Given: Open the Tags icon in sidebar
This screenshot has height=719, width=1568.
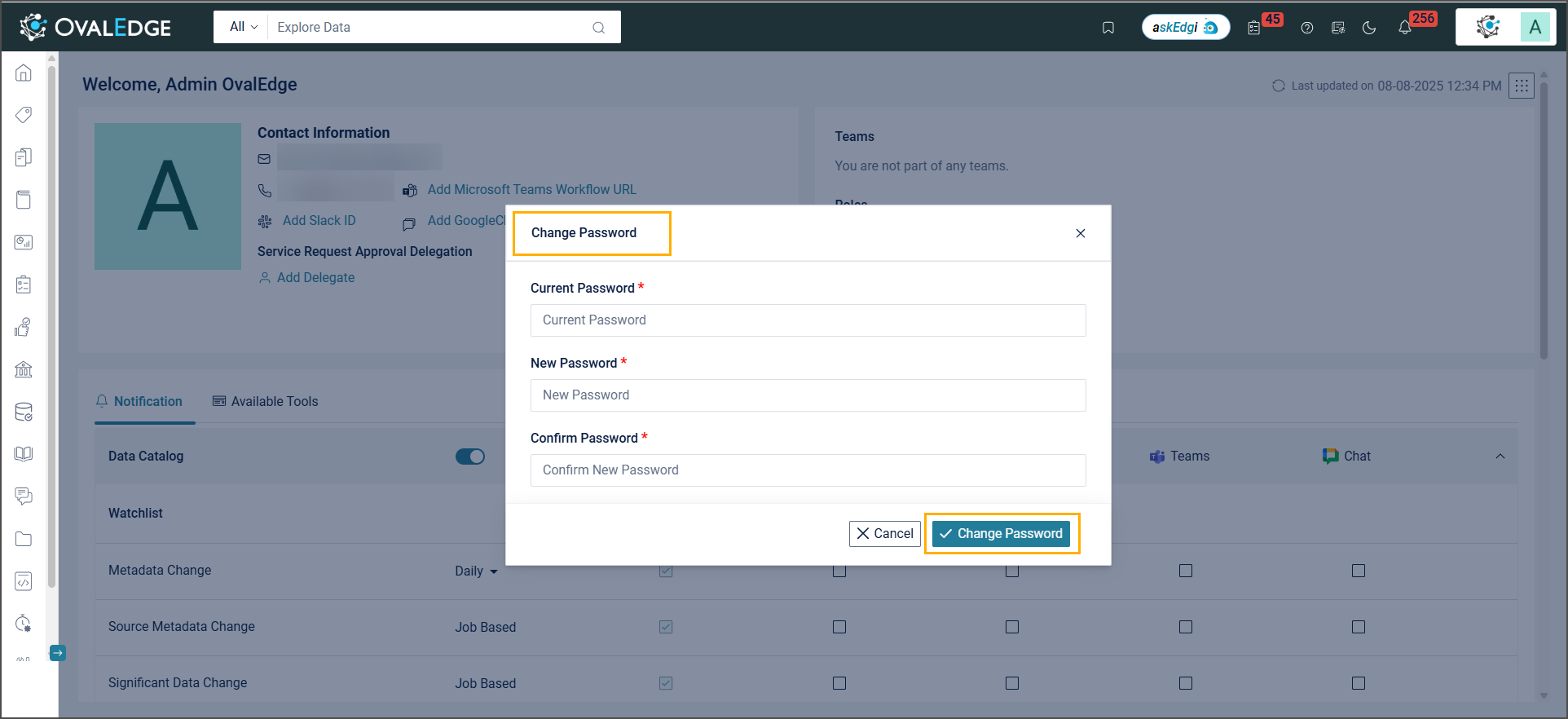Looking at the screenshot, I should tap(24, 115).
